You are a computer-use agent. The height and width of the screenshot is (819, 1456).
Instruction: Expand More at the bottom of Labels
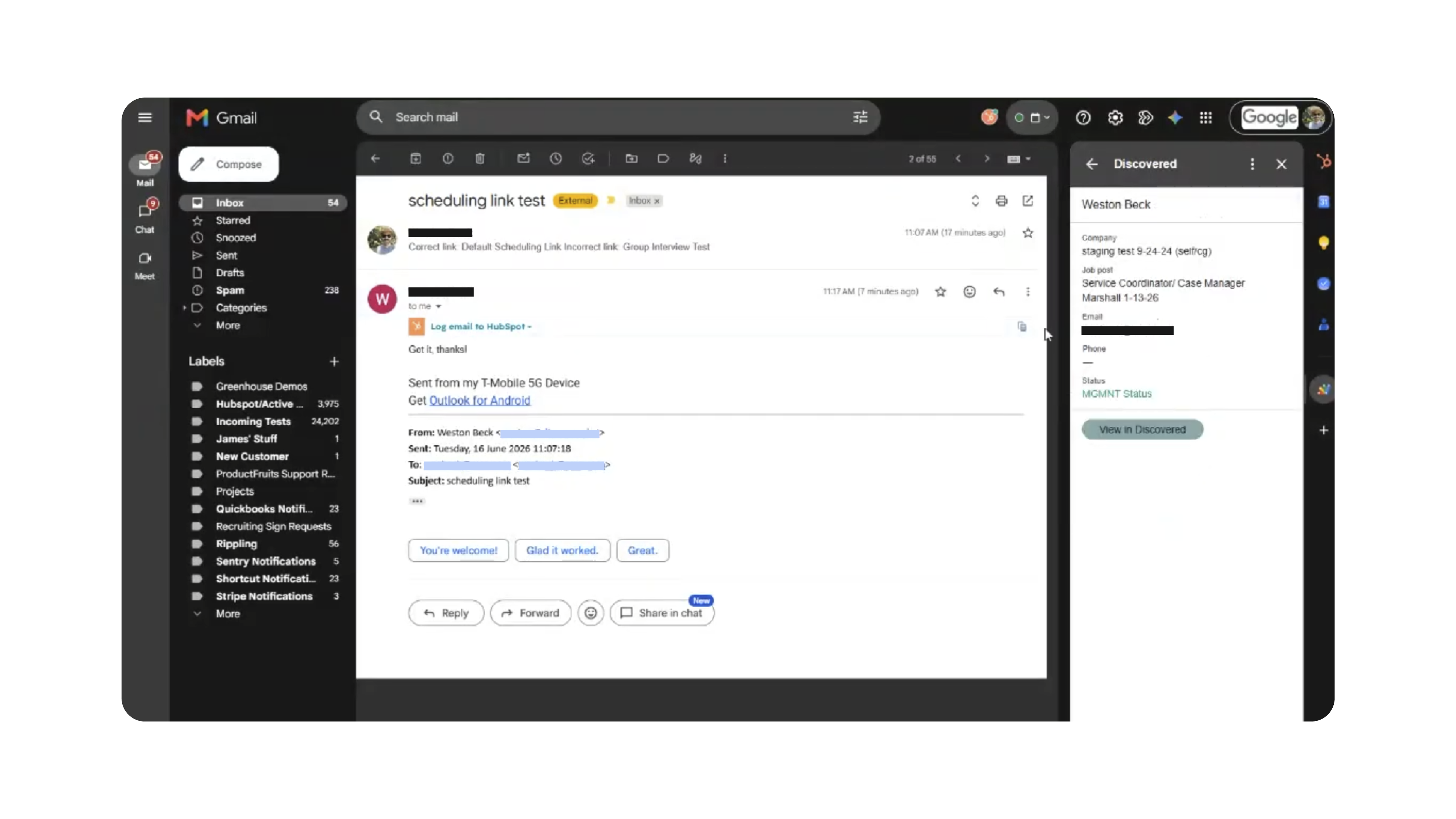227,614
